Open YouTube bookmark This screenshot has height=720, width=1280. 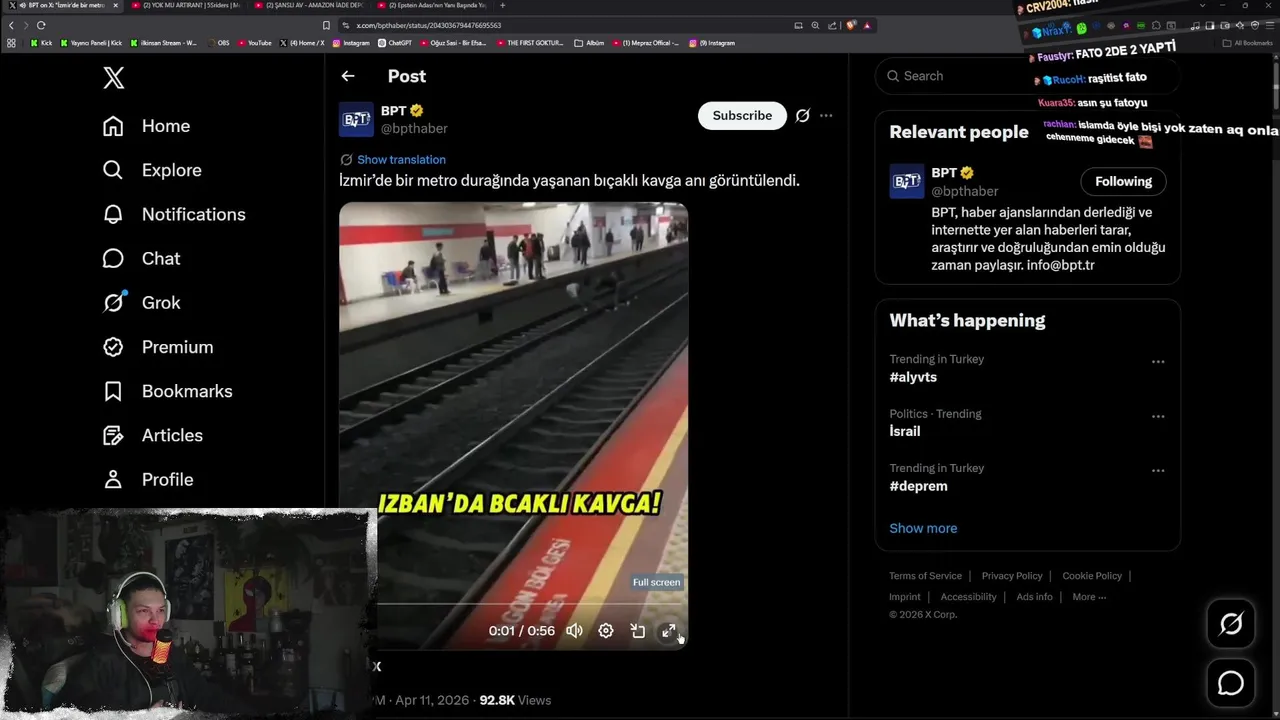[254, 43]
